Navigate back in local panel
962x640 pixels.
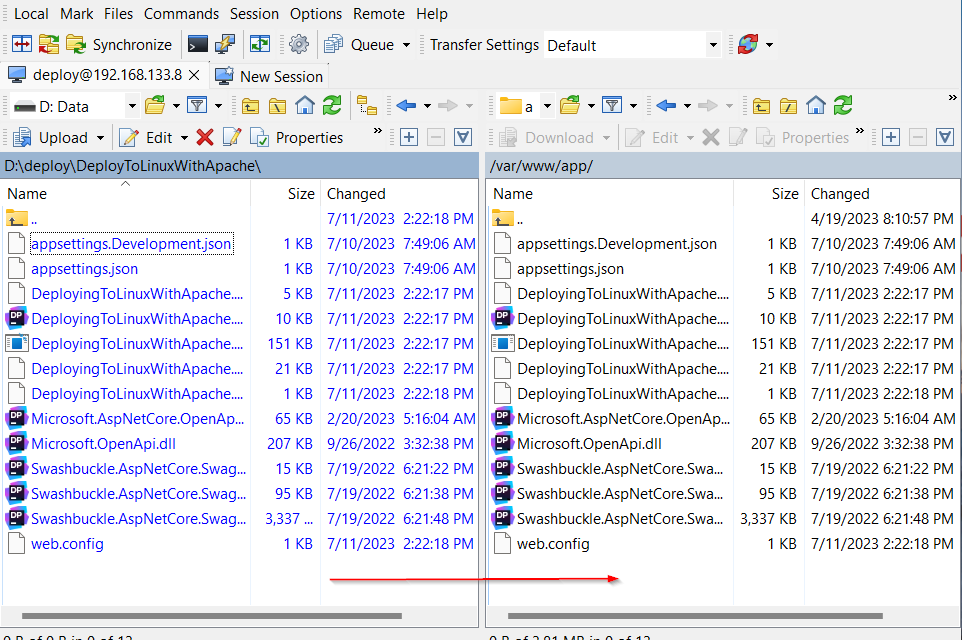(x=406, y=106)
